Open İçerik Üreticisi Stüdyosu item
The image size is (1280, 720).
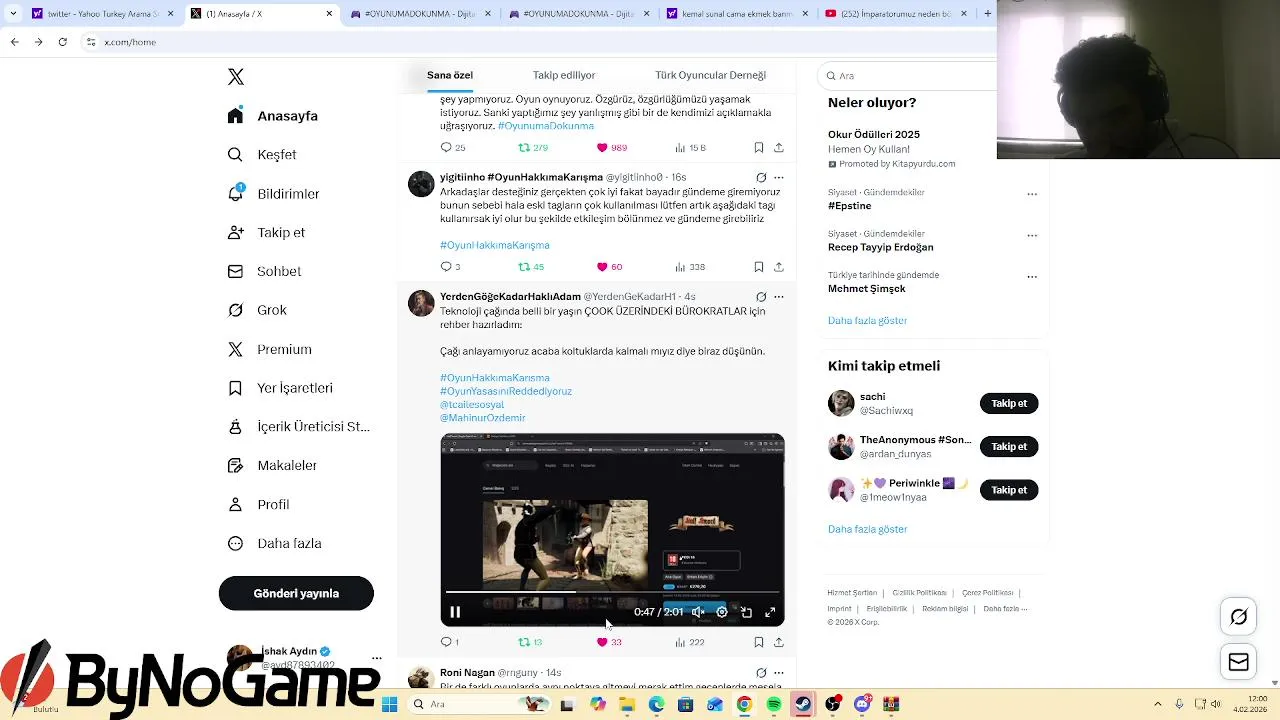tap(298, 427)
